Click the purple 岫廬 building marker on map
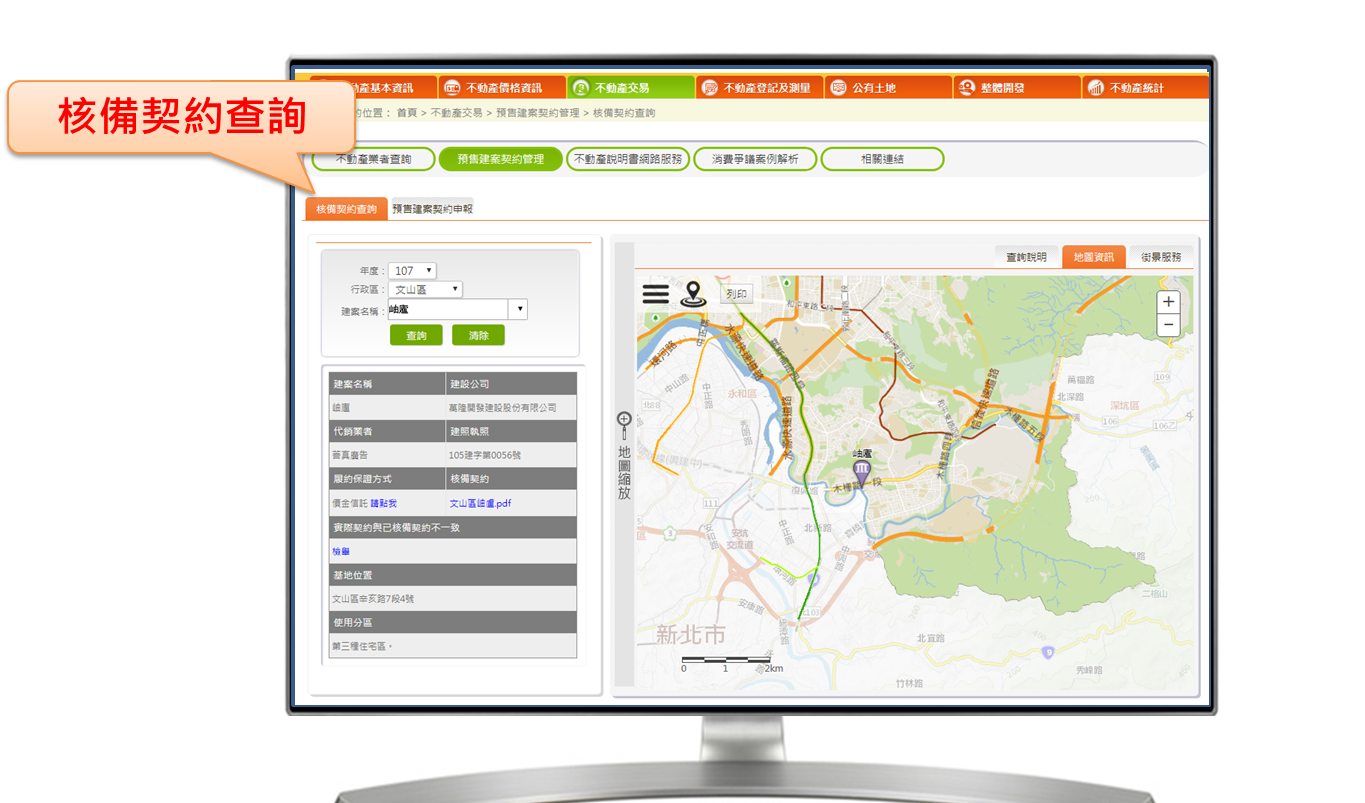The image size is (1365, 803). (861, 474)
